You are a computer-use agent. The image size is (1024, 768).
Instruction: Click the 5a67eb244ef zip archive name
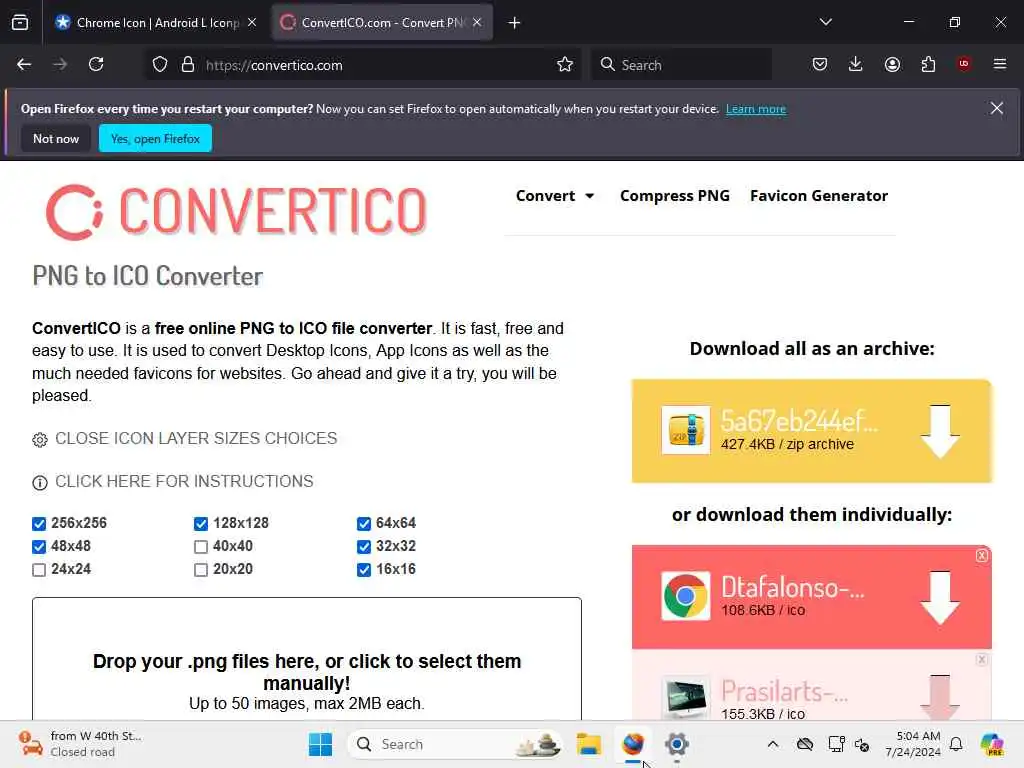point(799,421)
